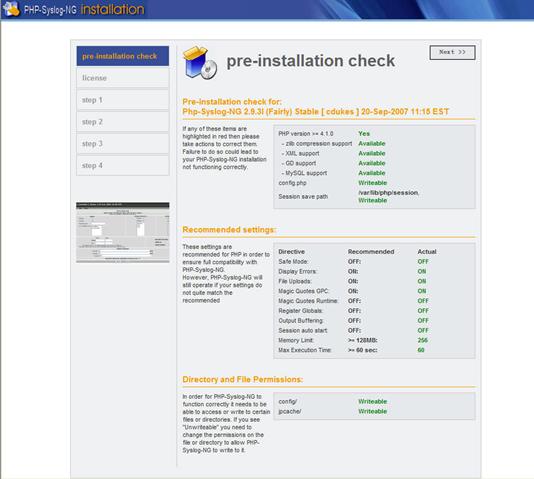The height and width of the screenshot is (479, 534).
Task: Click the 'Recommended settings:' heading
Action: point(229,230)
